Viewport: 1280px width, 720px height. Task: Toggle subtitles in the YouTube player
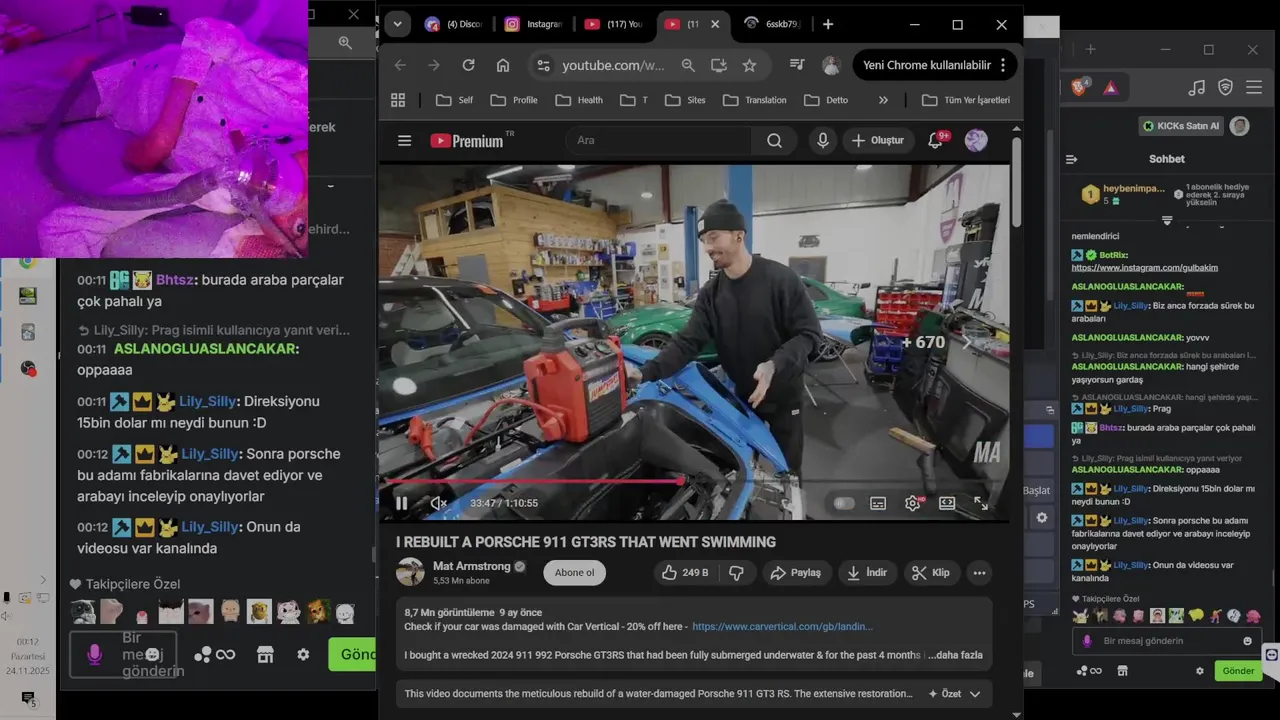click(x=878, y=503)
